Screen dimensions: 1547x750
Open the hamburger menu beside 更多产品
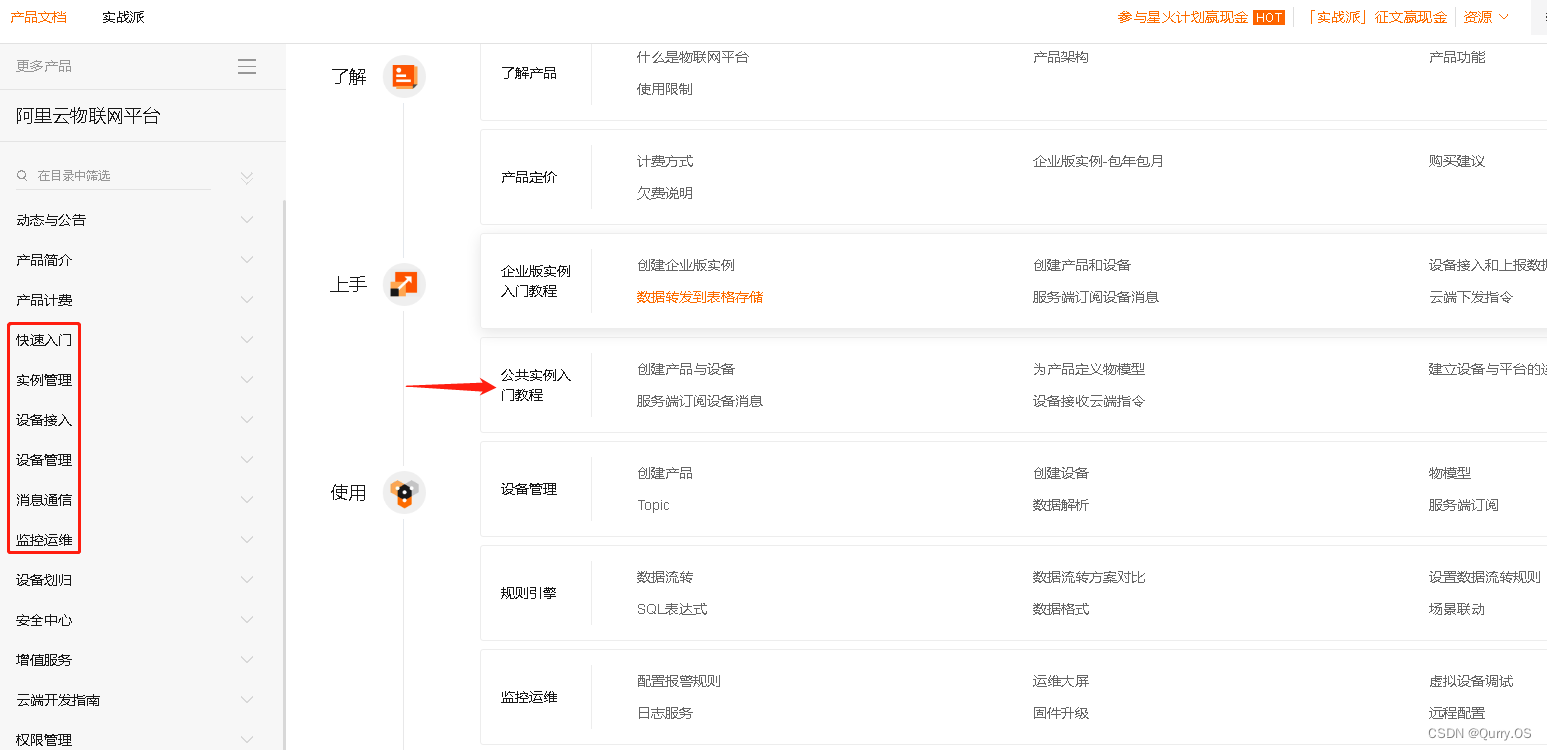[247, 67]
